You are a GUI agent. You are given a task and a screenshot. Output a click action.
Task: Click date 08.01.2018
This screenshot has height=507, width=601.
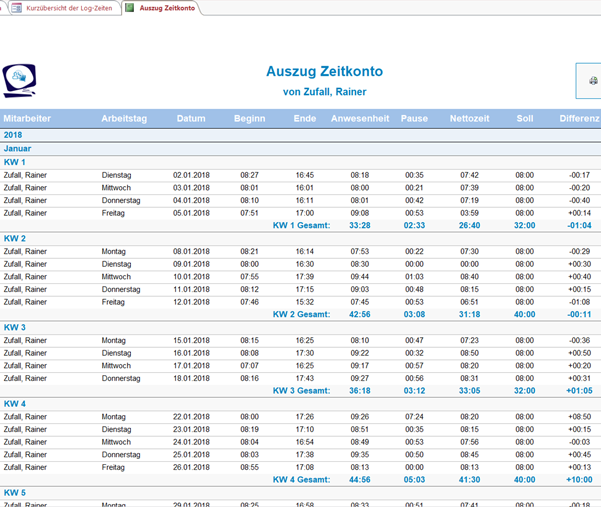[x=191, y=251]
